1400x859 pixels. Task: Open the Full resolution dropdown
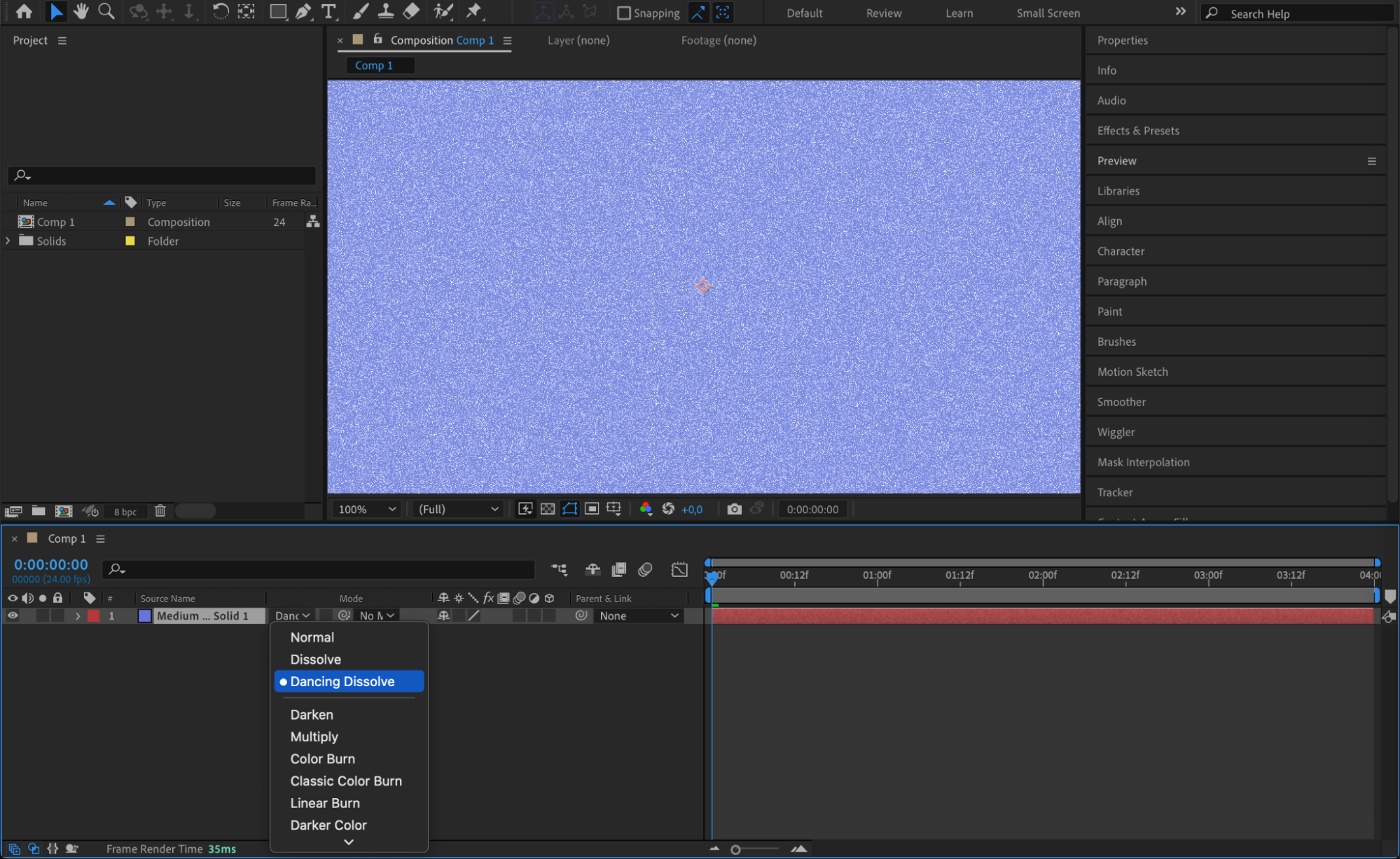pos(458,509)
